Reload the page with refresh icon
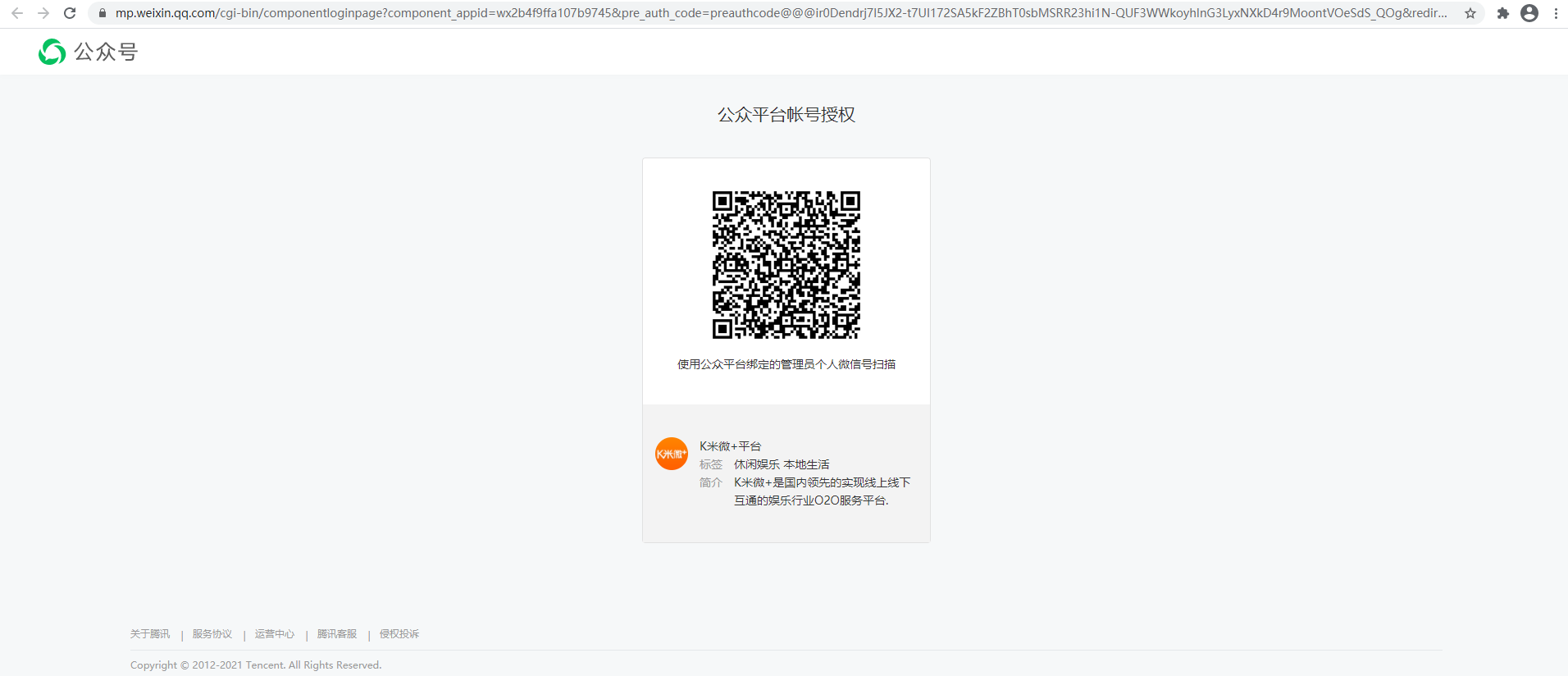 point(70,13)
